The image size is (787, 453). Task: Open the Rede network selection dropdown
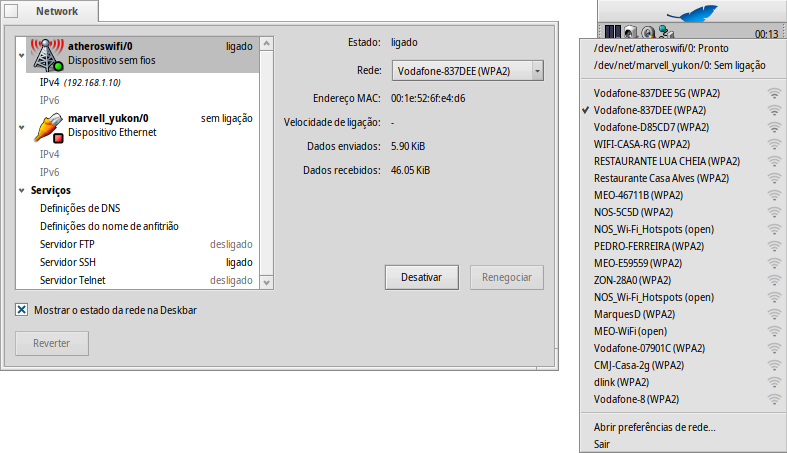[468, 71]
